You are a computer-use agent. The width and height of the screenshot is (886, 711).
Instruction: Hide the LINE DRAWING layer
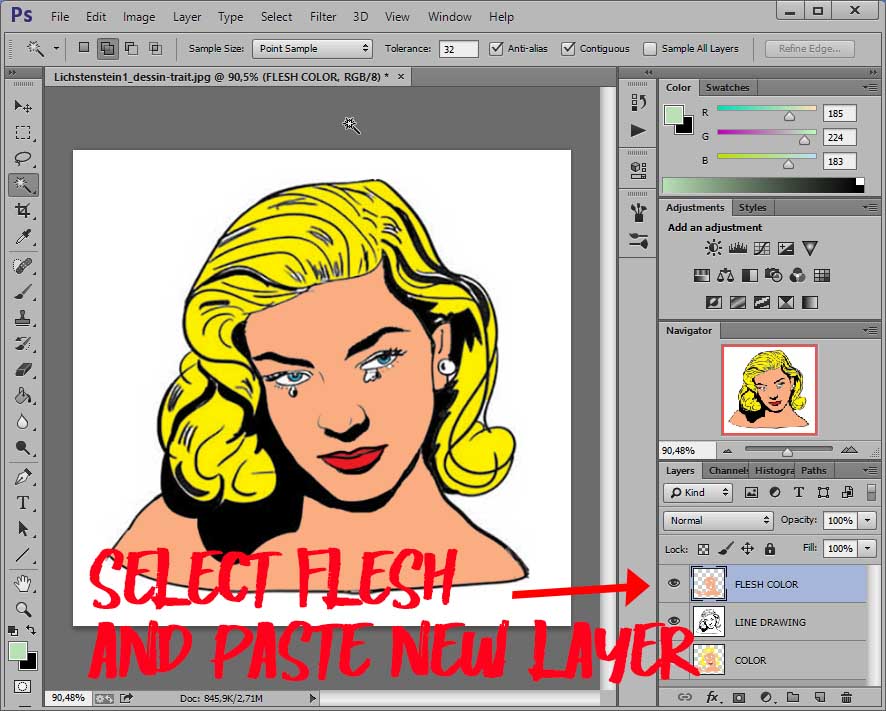point(674,621)
